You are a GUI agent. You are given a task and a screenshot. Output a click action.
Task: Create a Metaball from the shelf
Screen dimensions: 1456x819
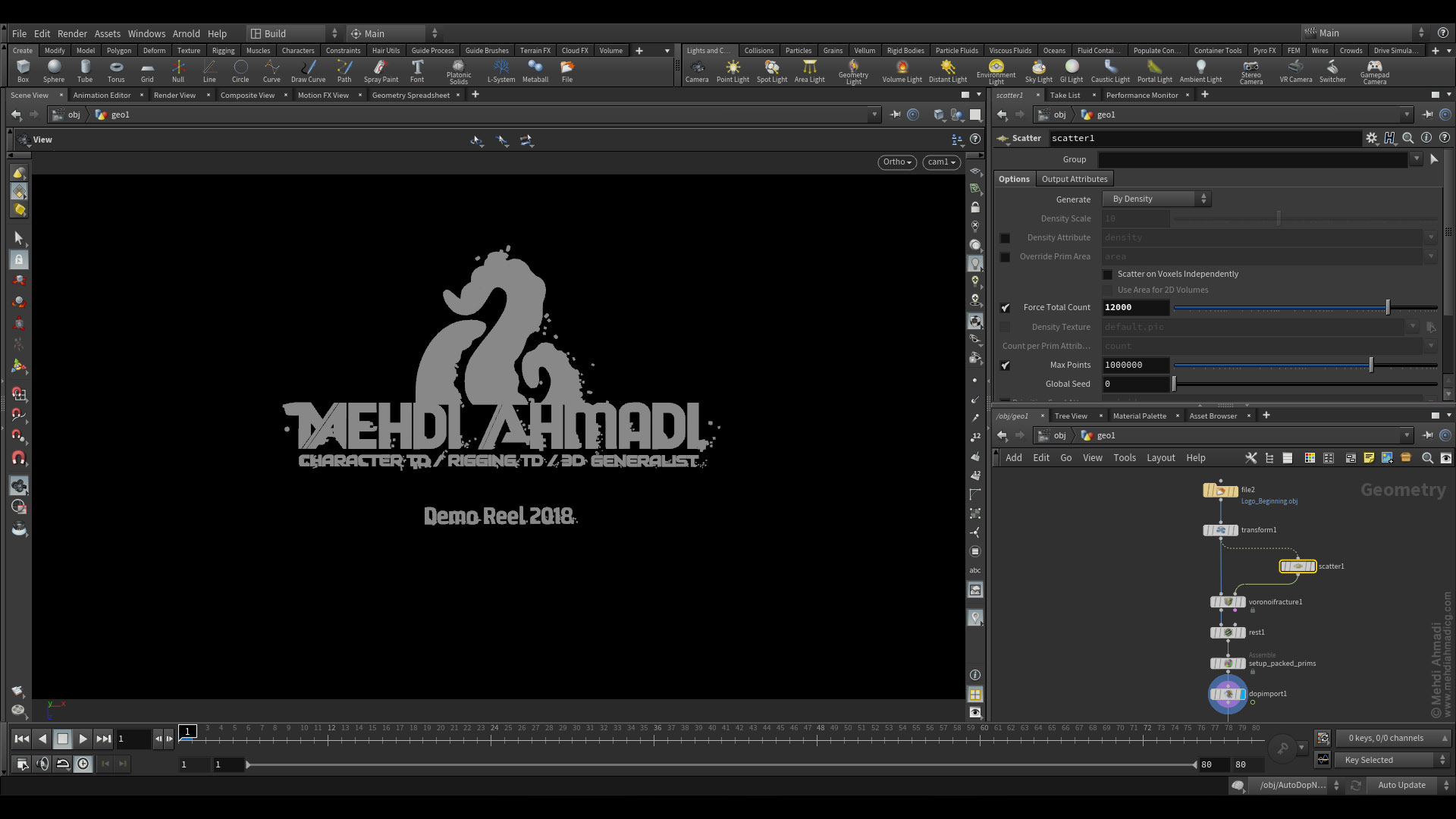click(535, 71)
